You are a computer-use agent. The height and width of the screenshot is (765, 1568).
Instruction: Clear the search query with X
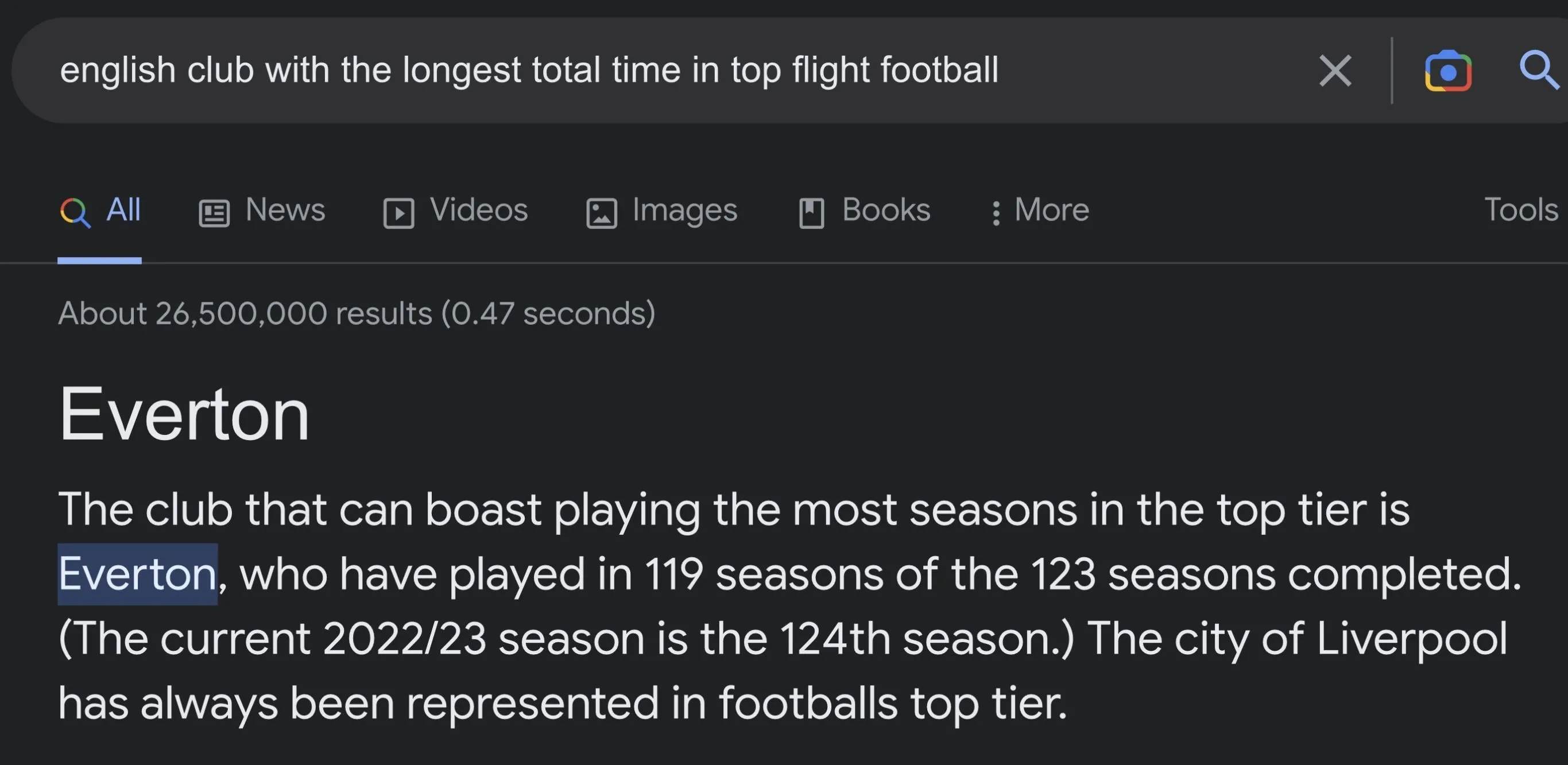pos(1335,71)
